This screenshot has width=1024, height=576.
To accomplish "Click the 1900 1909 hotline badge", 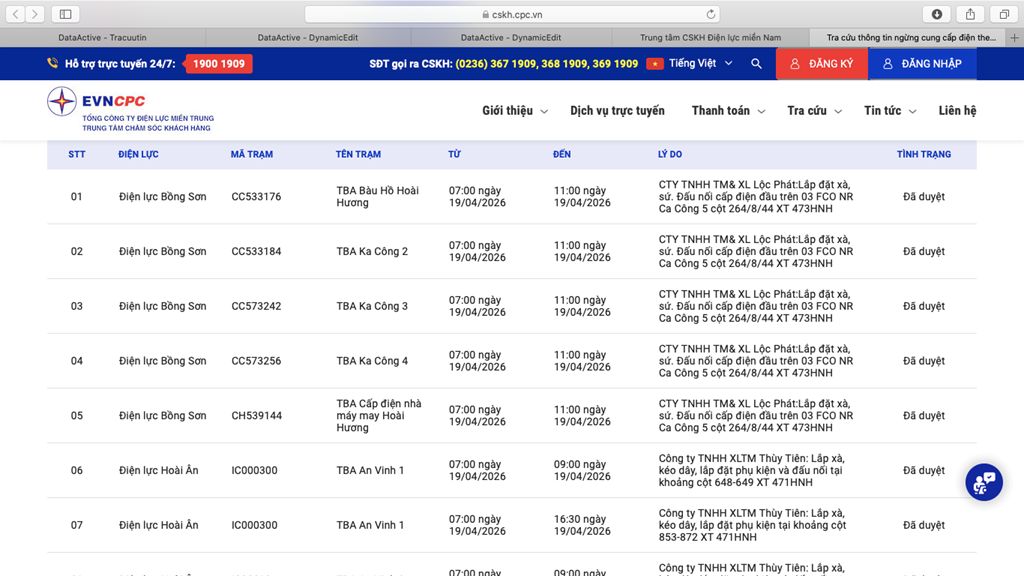I will coord(219,64).
